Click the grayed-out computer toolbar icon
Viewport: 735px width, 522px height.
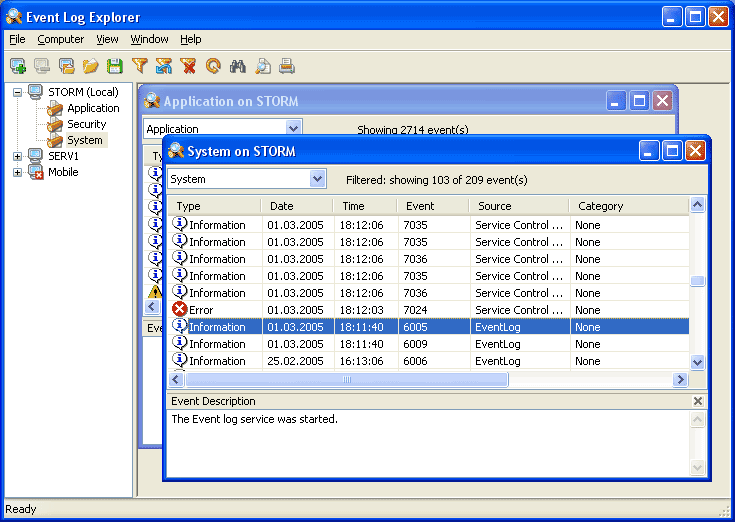[42, 66]
